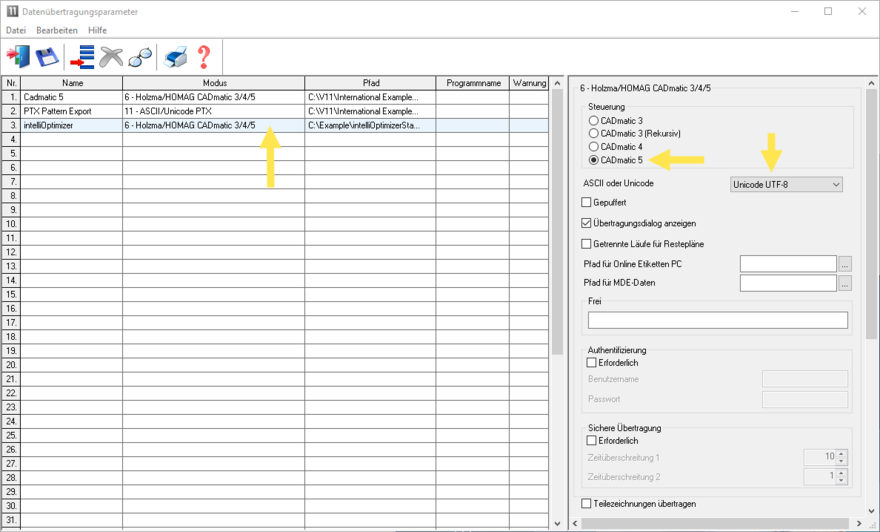The height and width of the screenshot is (532, 880).
Task: Click the exit door toolbar icon
Action: (19, 57)
